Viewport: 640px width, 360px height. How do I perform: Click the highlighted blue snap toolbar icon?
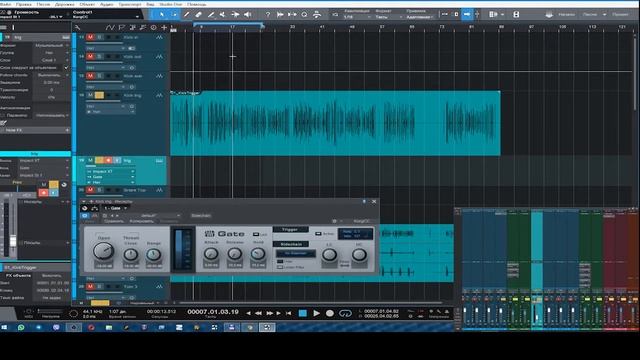[x=467, y=14]
